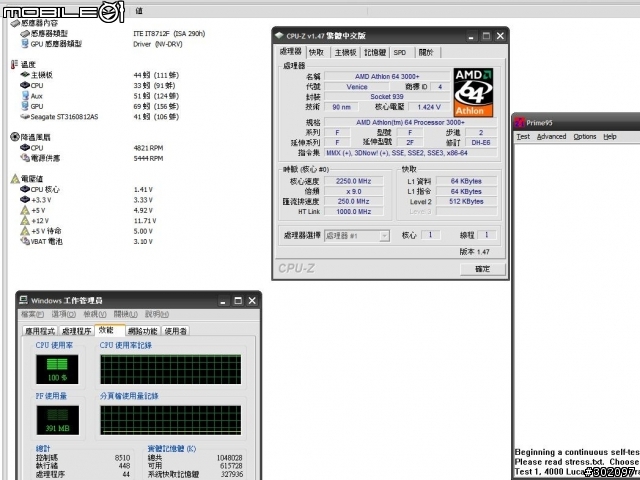
Task: Click the 250.0 MHz bus speed value
Action: tap(353, 201)
